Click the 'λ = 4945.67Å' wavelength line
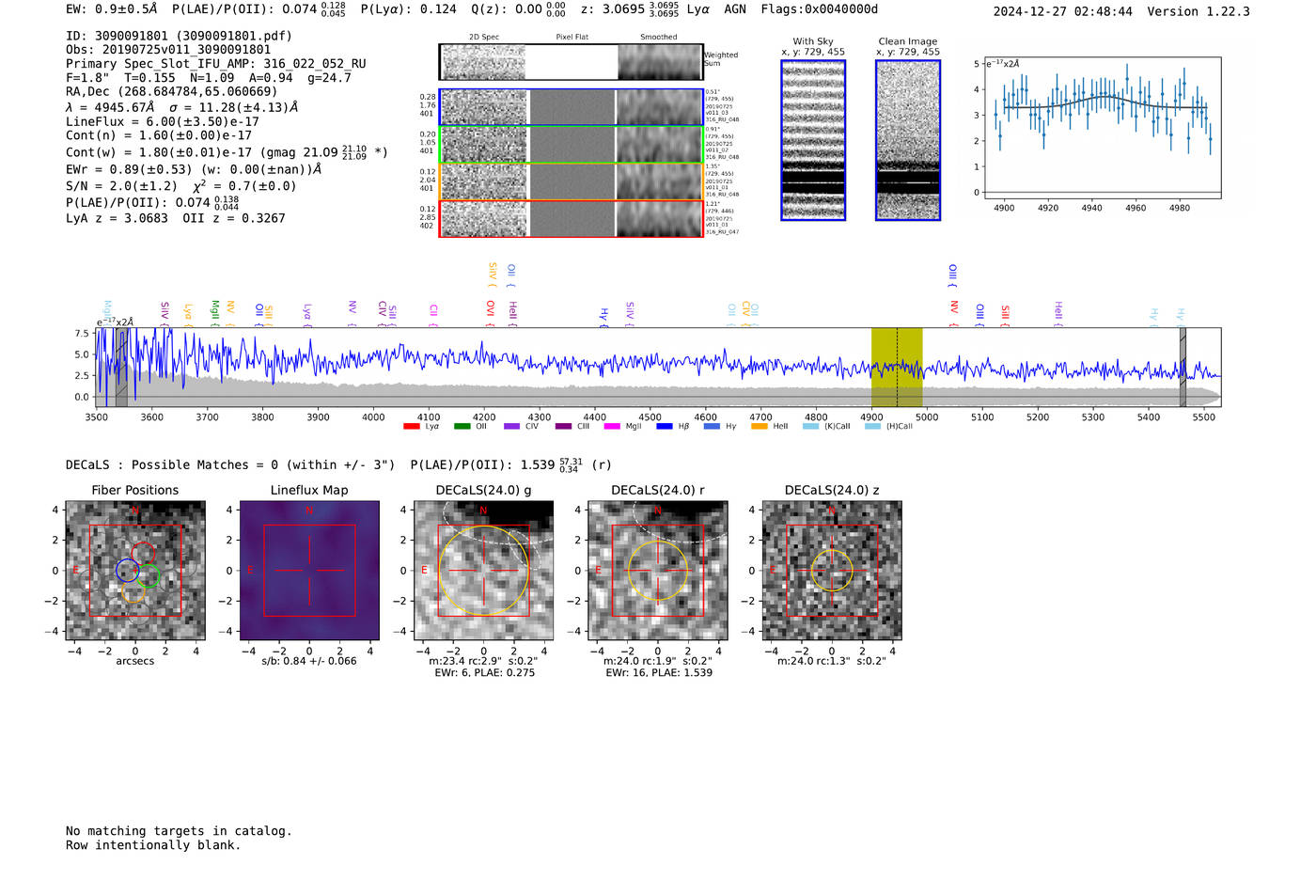1316x896 pixels. click(110, 107)
